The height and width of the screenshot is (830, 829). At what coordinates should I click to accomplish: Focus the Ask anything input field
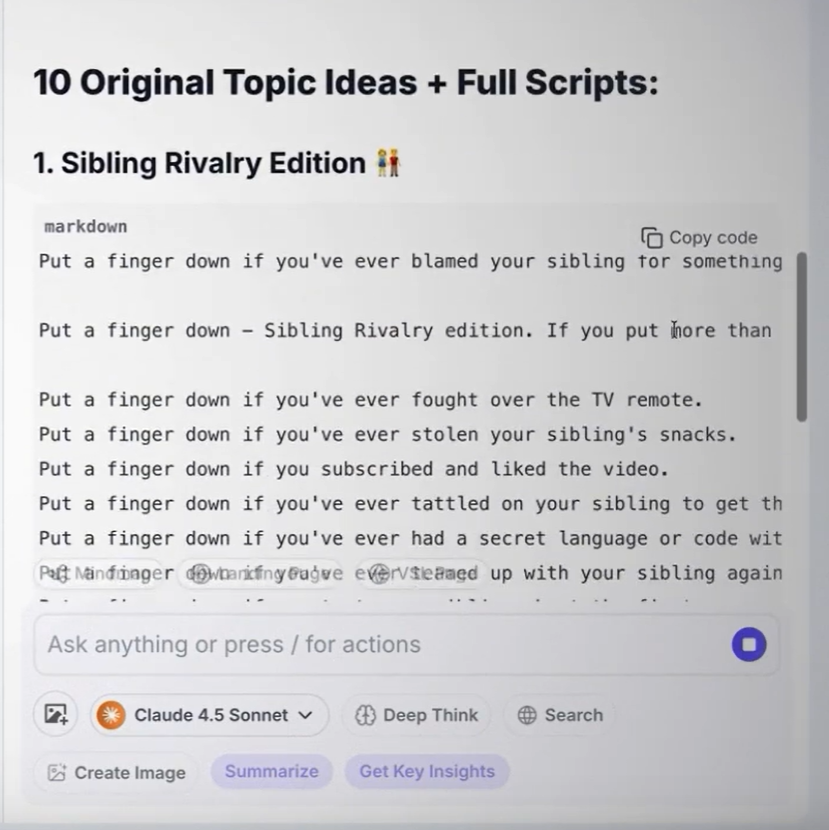click(380, 645)
